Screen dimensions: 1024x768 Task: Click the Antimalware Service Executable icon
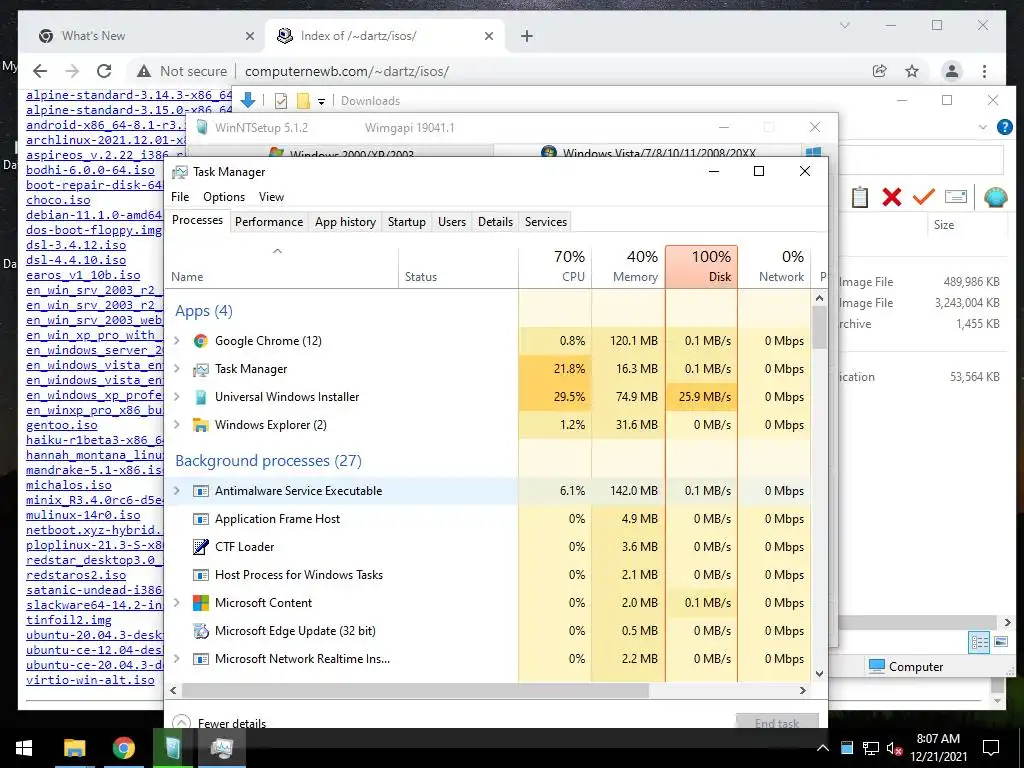click(200, 491)
